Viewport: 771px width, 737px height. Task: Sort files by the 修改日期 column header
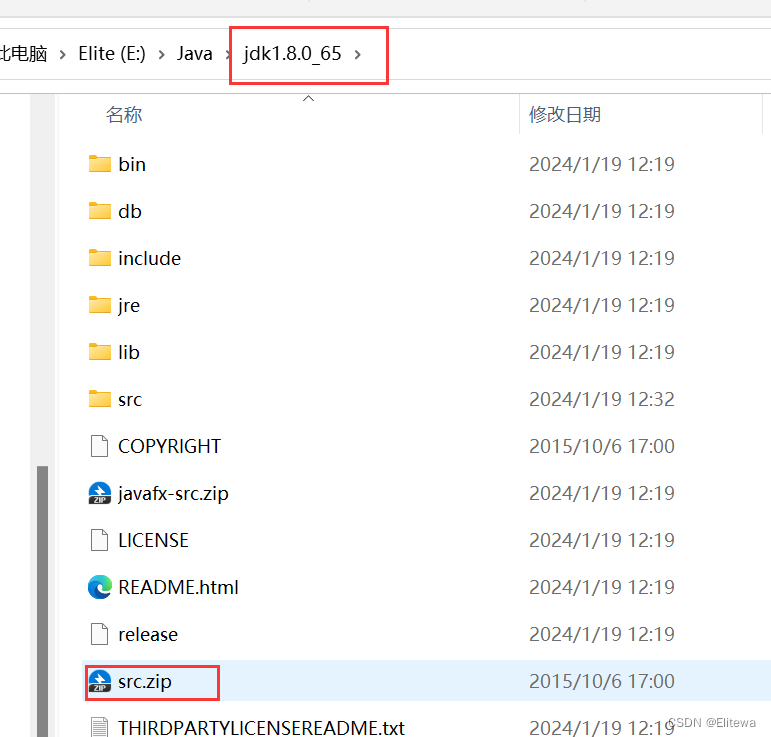(x=565, y=115)
